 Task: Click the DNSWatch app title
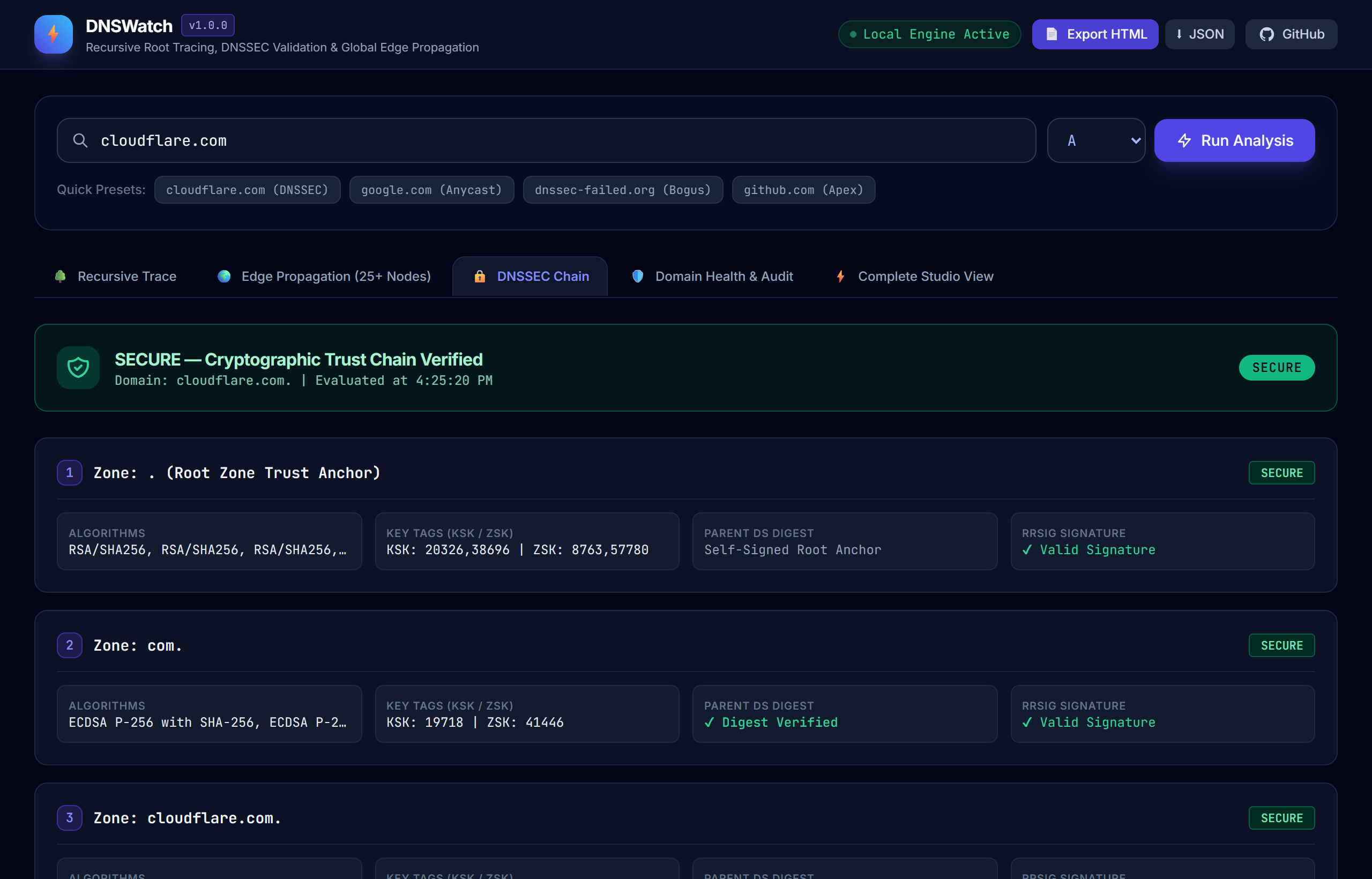tap(129, 26)
